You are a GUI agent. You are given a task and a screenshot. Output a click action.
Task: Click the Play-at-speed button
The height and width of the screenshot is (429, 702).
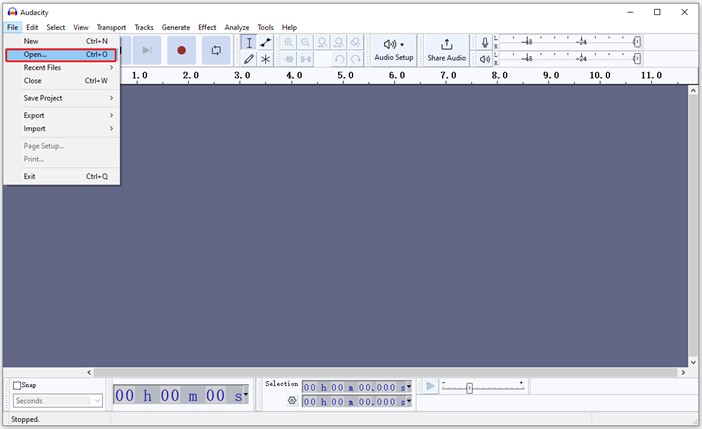(430, 386)
